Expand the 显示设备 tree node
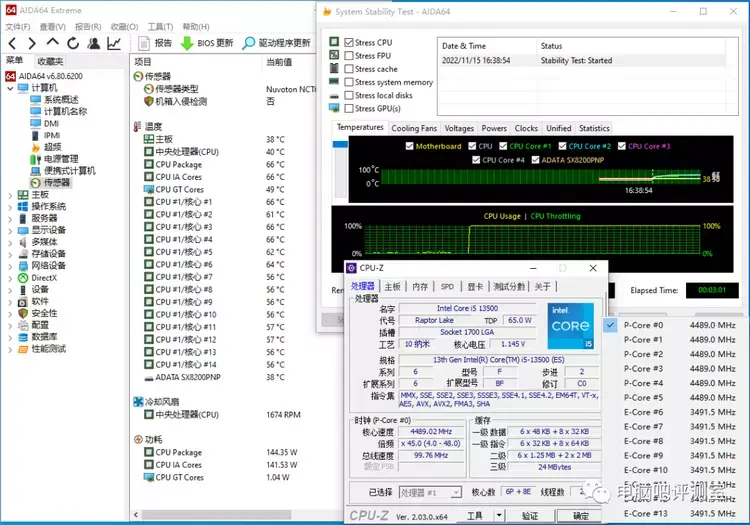This screenshot has width=750, height=525. tap(10, 230)
